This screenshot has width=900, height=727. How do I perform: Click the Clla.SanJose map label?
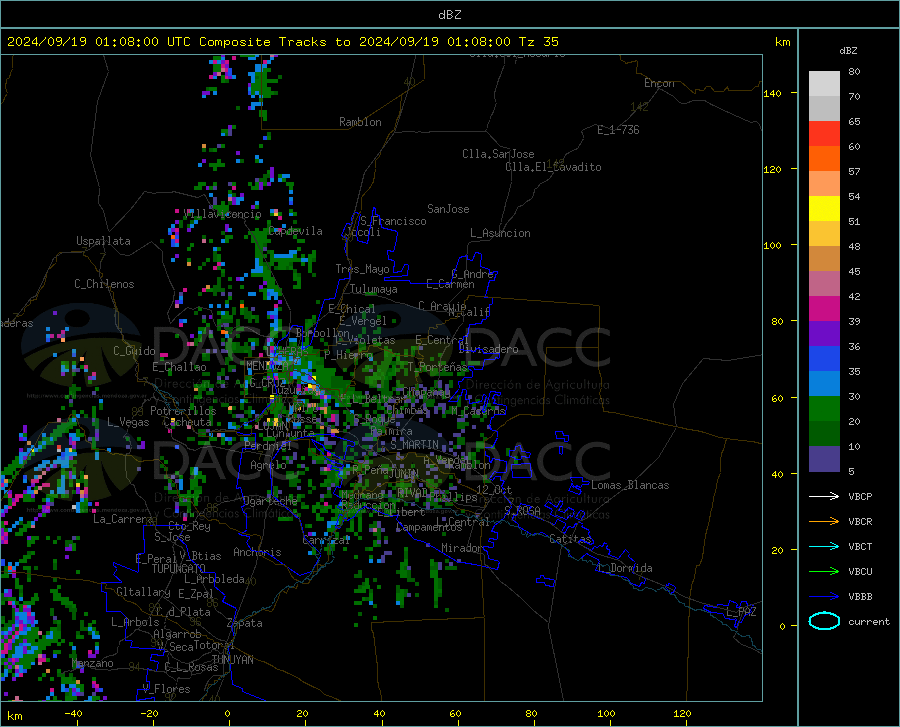(498, 154)
